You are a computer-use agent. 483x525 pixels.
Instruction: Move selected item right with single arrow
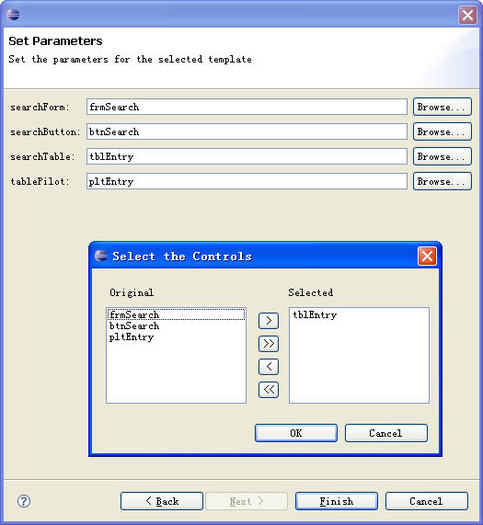point(268,321)
